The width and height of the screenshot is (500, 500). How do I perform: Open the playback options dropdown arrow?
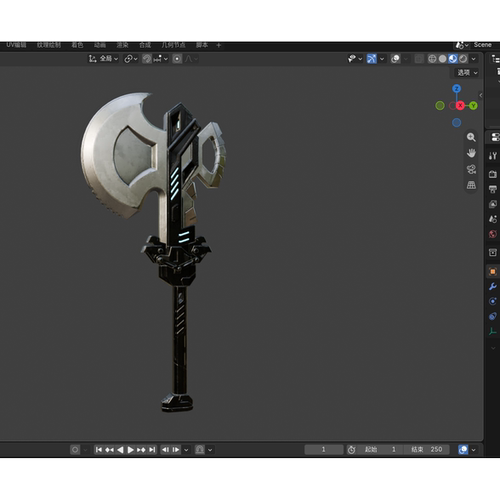point(186,450)
